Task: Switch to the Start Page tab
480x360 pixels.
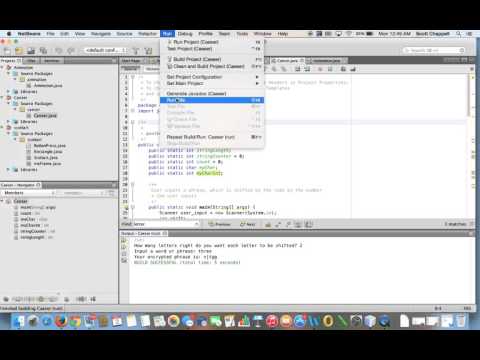Action: 133,61
